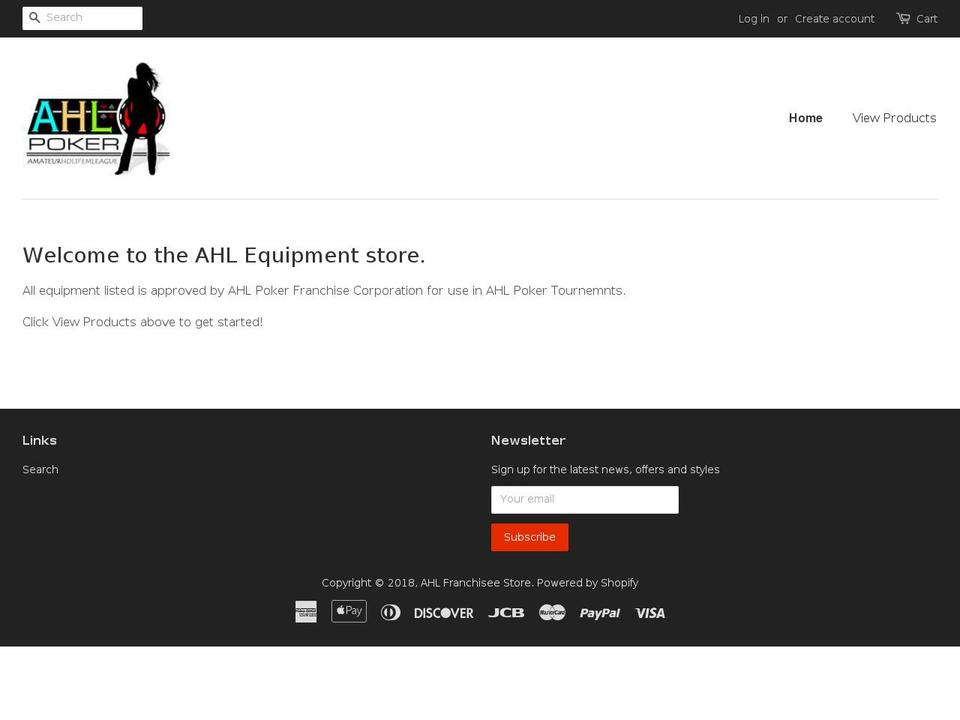Image resolution: width=960 pixels, height=720 pixels.
Task: Open the Powered by Shopify link
Action: coord(587,583)
